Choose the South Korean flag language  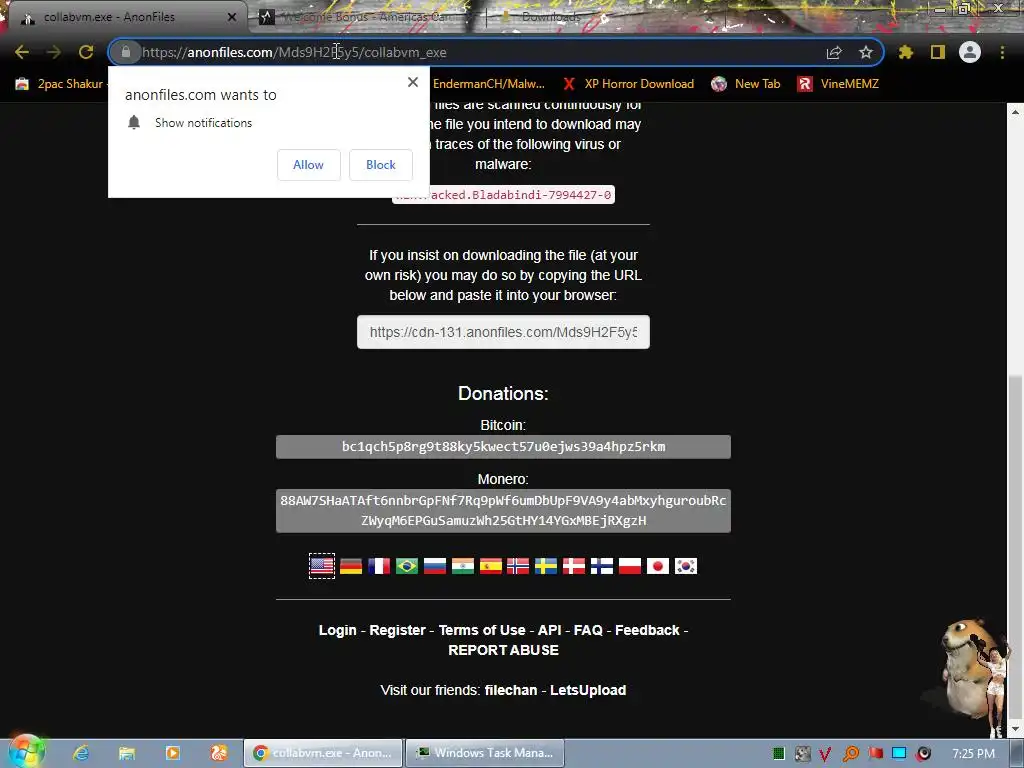[x=686, y=566]
